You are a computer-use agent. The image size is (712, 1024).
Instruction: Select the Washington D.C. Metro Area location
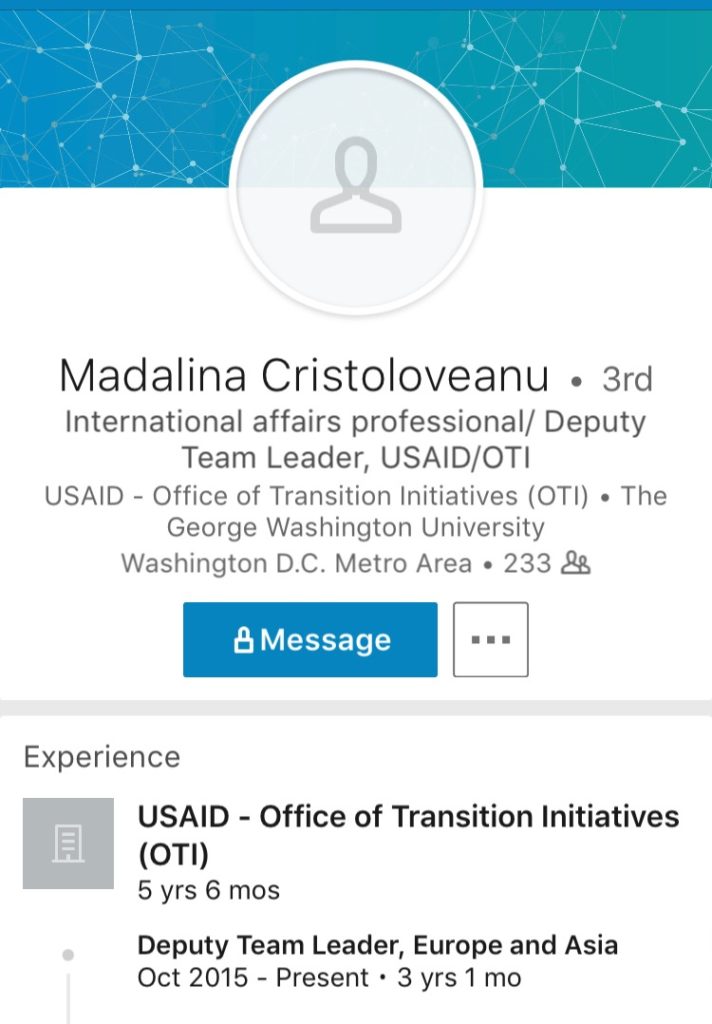point(297,563)
